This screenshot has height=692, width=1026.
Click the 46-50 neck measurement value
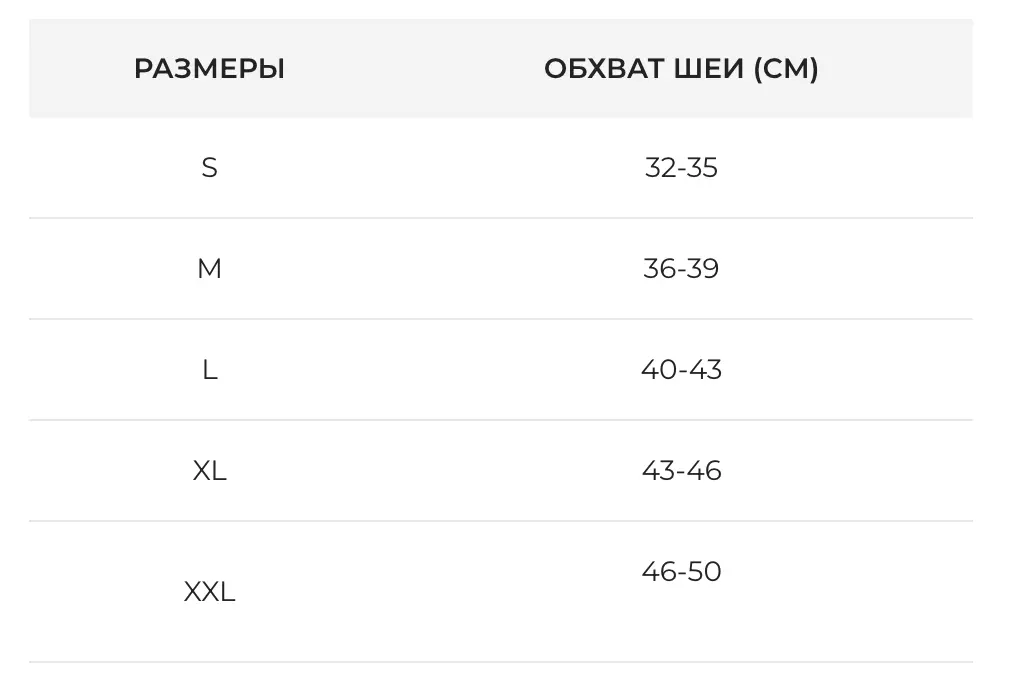tap(681, 572)
